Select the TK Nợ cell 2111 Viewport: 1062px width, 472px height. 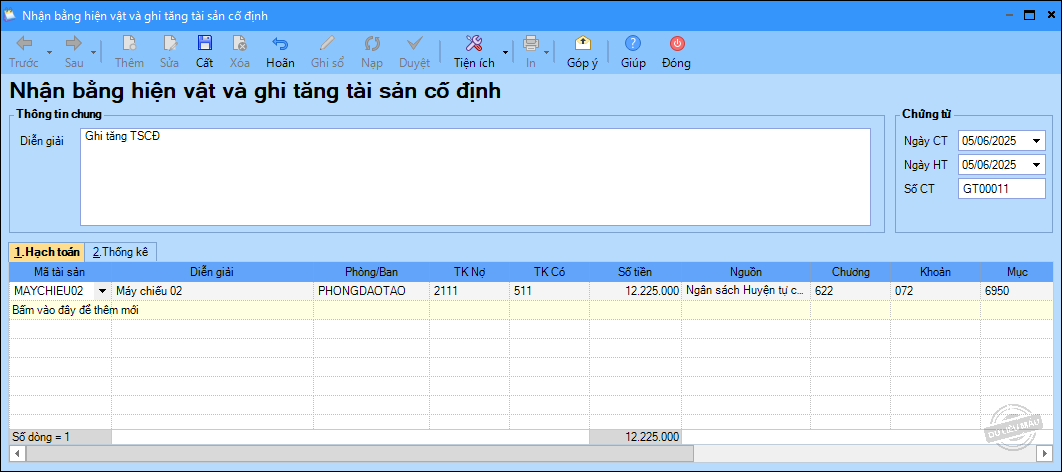click(469, 291)
